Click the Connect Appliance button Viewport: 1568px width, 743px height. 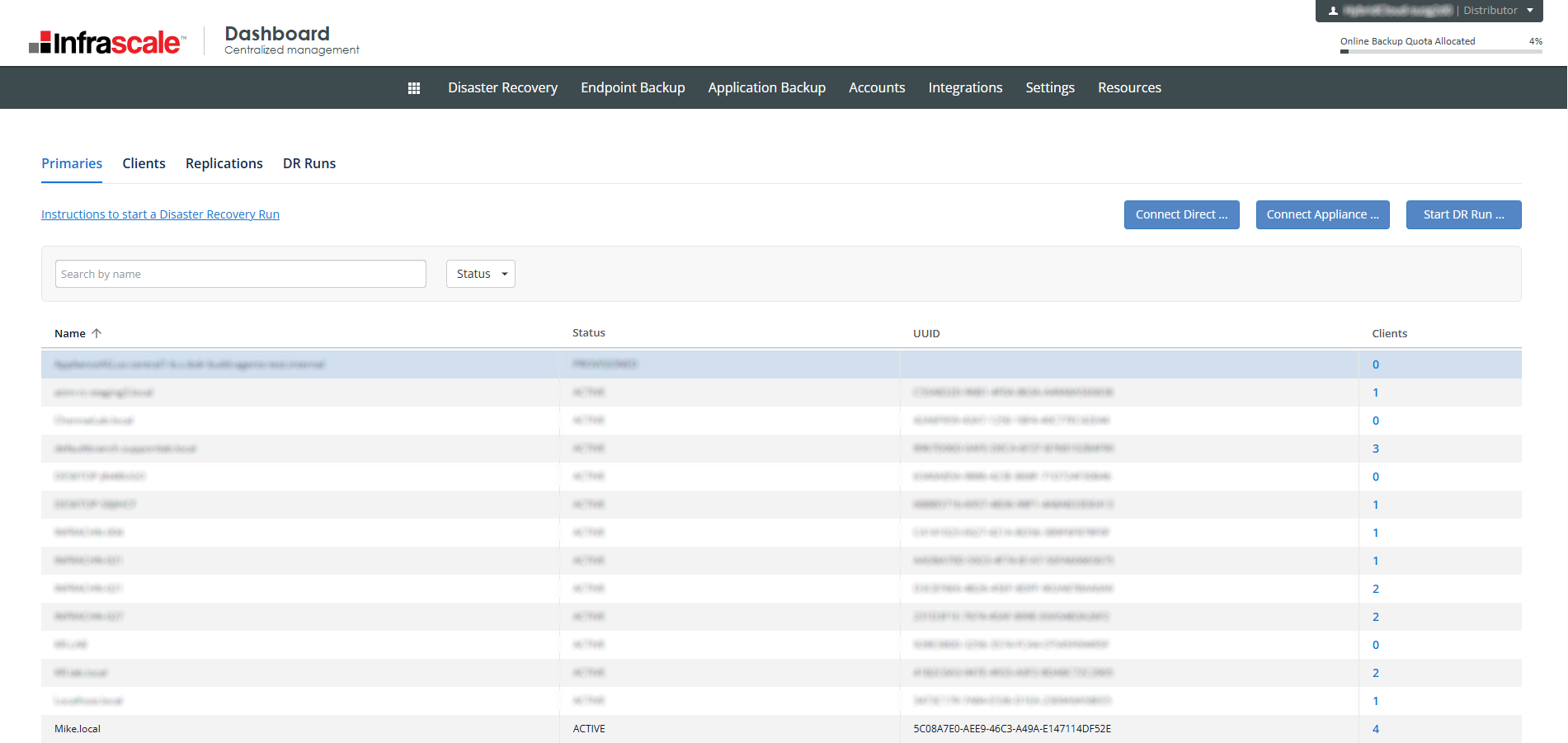point(1322,214)
